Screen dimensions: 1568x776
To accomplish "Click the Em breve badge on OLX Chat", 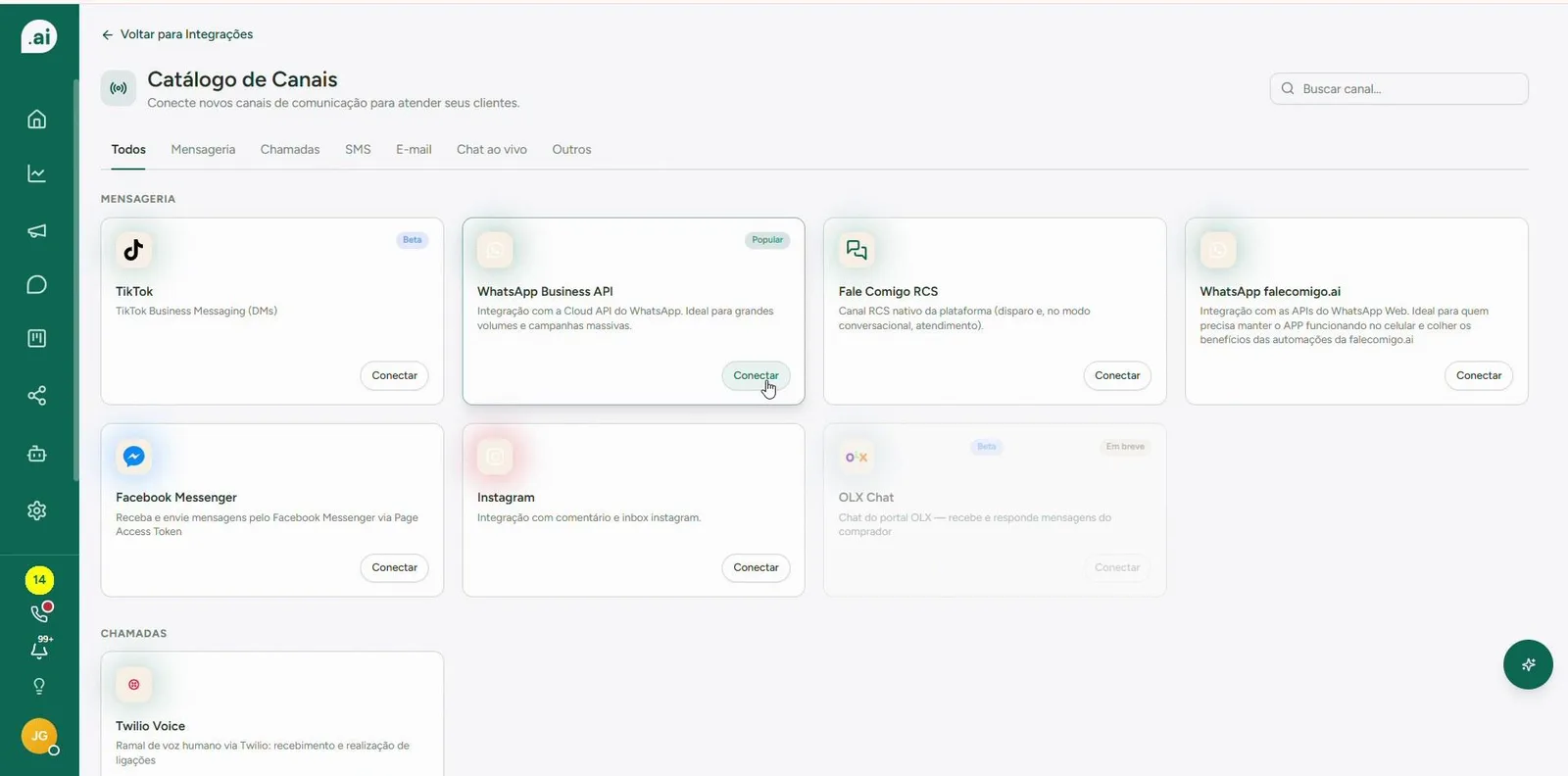I will (x=1125, y=447).
